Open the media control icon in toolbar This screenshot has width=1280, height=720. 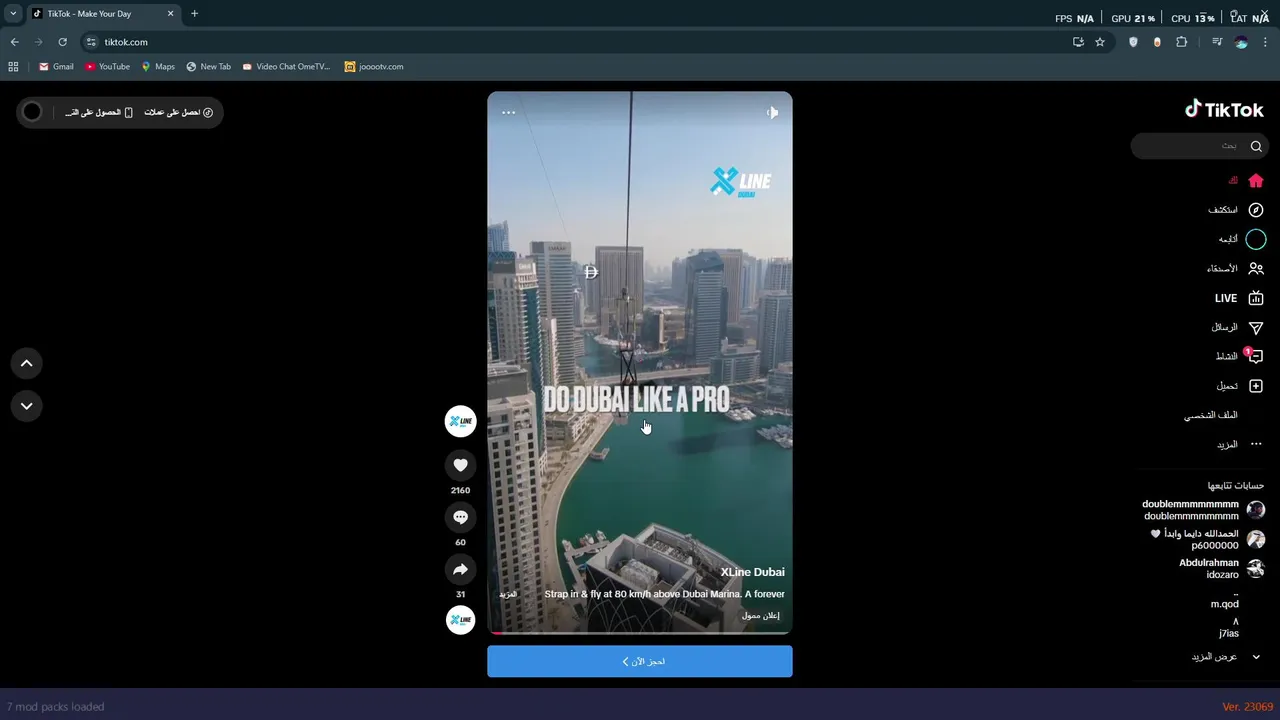pyautogui.click(x=1217, y=42)
